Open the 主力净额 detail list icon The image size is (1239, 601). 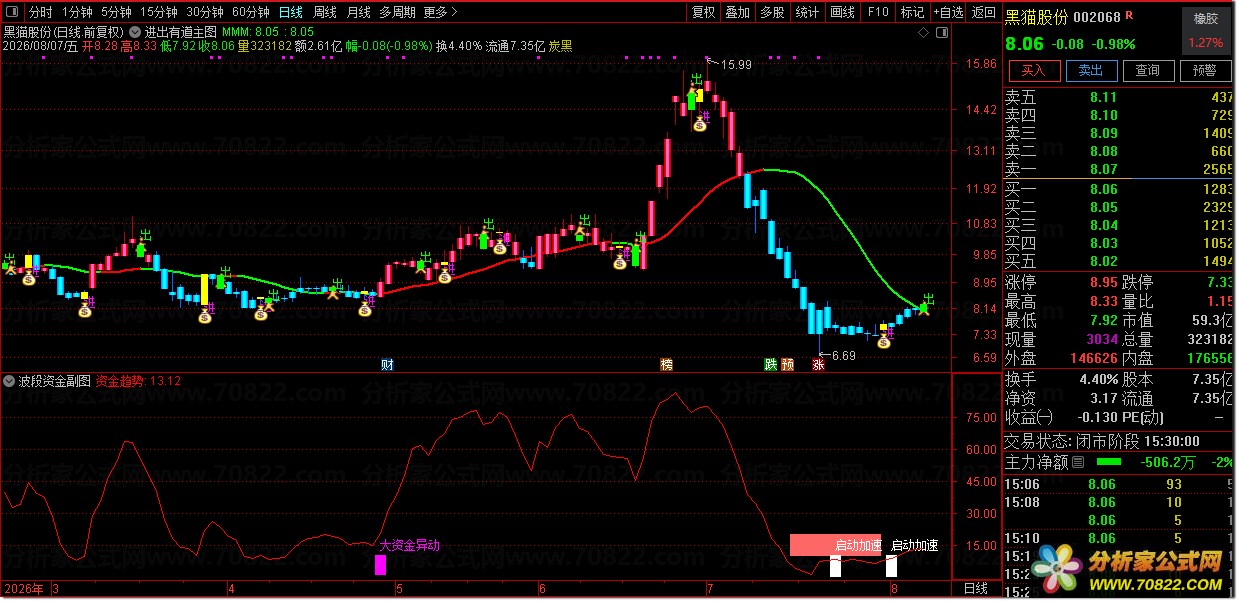1078,463
